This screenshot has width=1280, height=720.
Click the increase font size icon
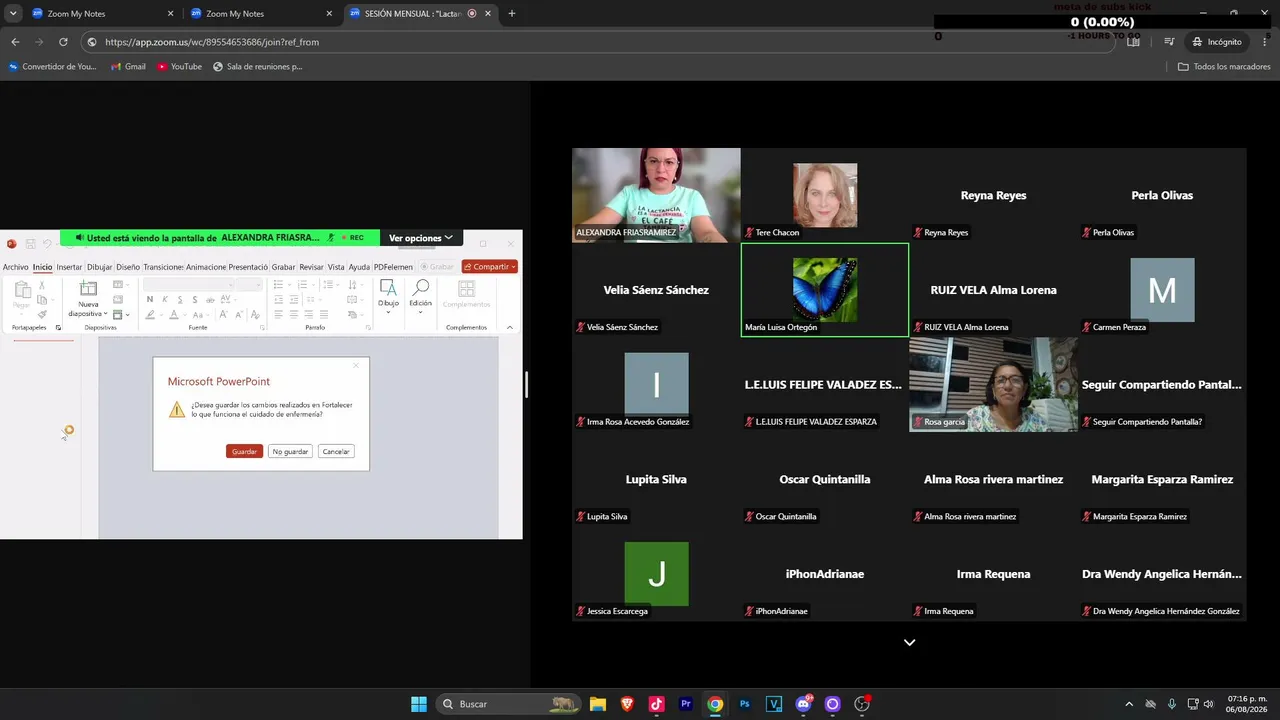click(223, 315)
